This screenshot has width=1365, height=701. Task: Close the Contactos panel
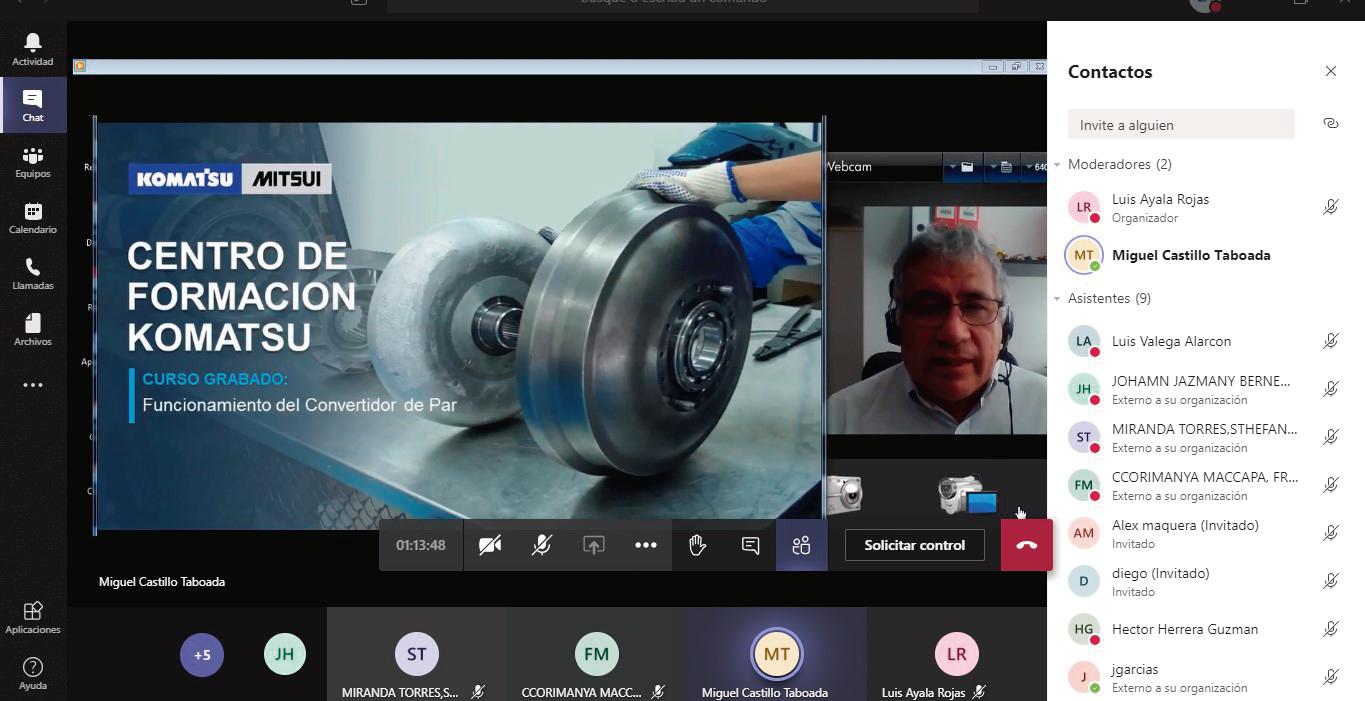tap(1331, 71)
